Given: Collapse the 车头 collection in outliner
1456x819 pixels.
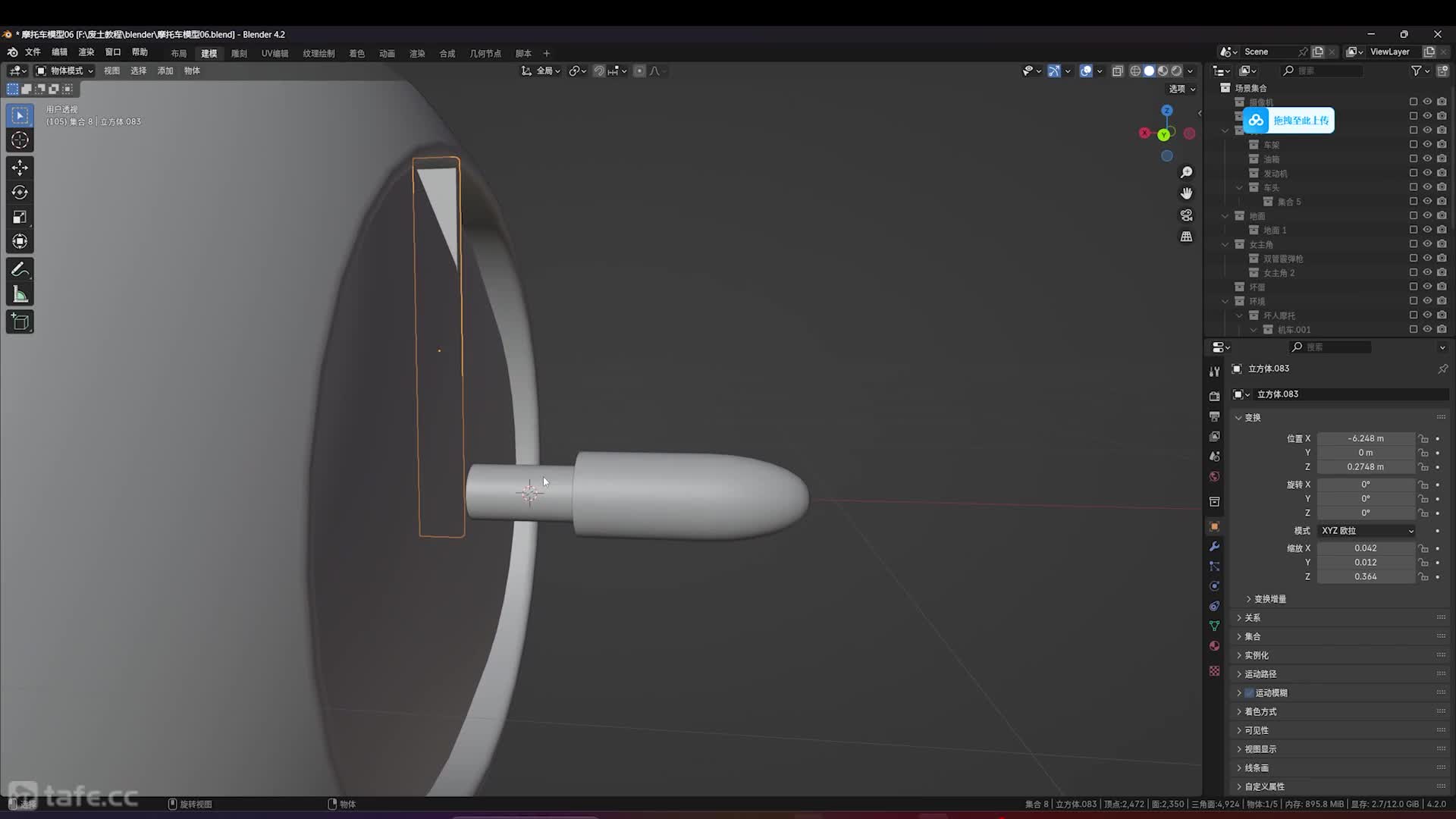Looking at the screenshot, I should (x=1239, y=187).
